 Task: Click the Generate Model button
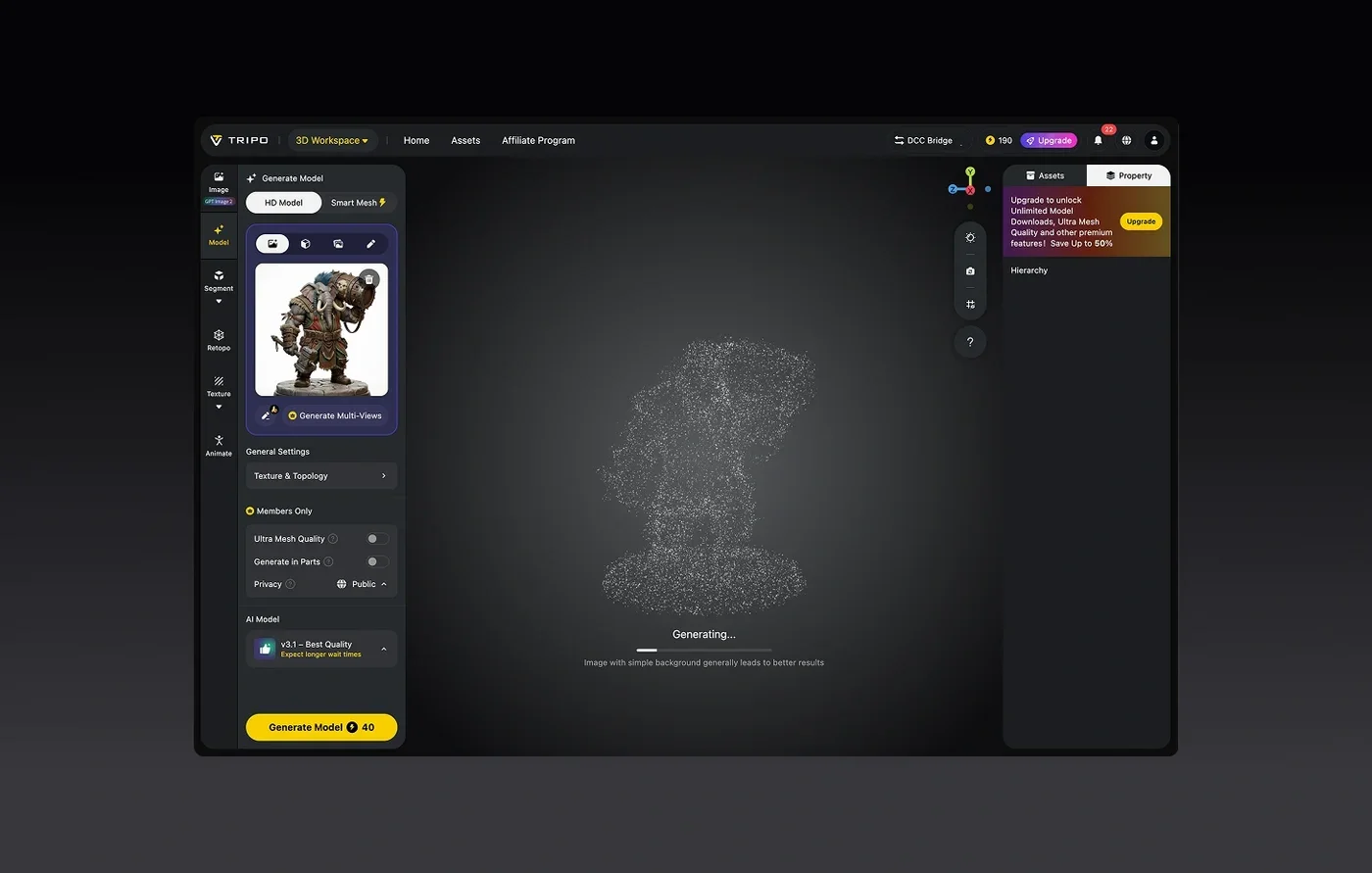click(x=321, y=727)
